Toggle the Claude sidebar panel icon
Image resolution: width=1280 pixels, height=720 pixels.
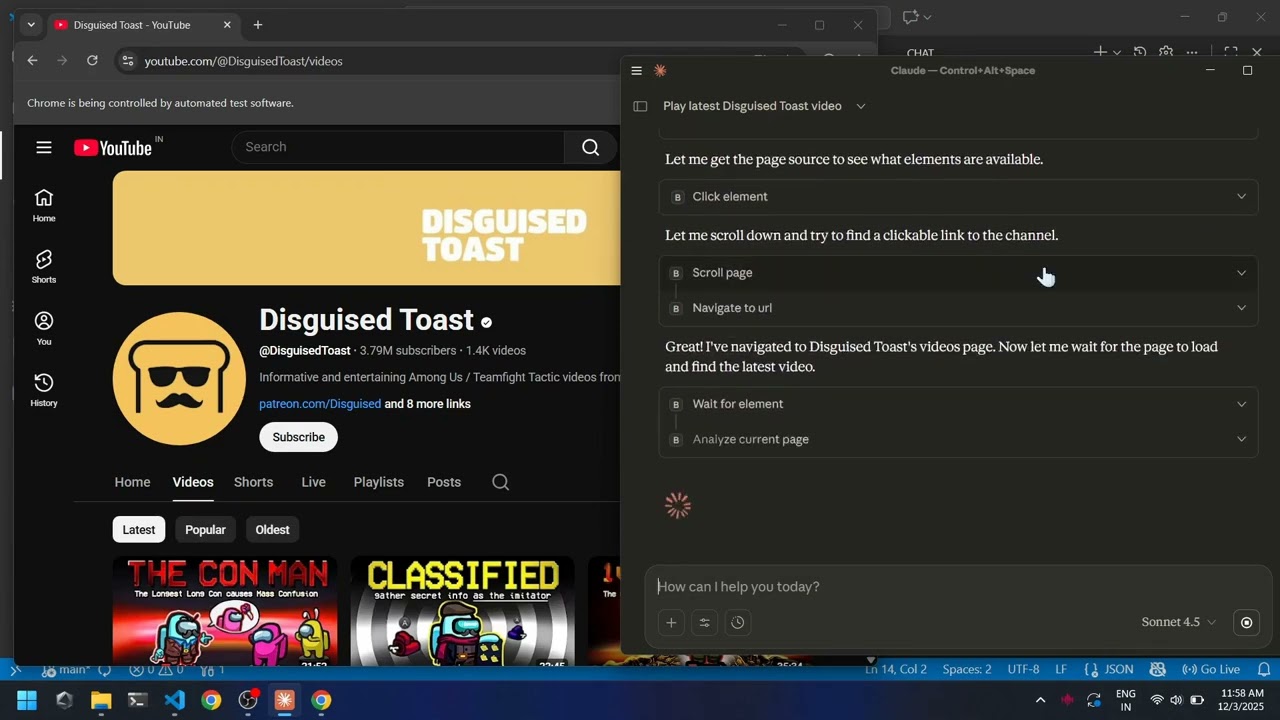click(640, 106)
